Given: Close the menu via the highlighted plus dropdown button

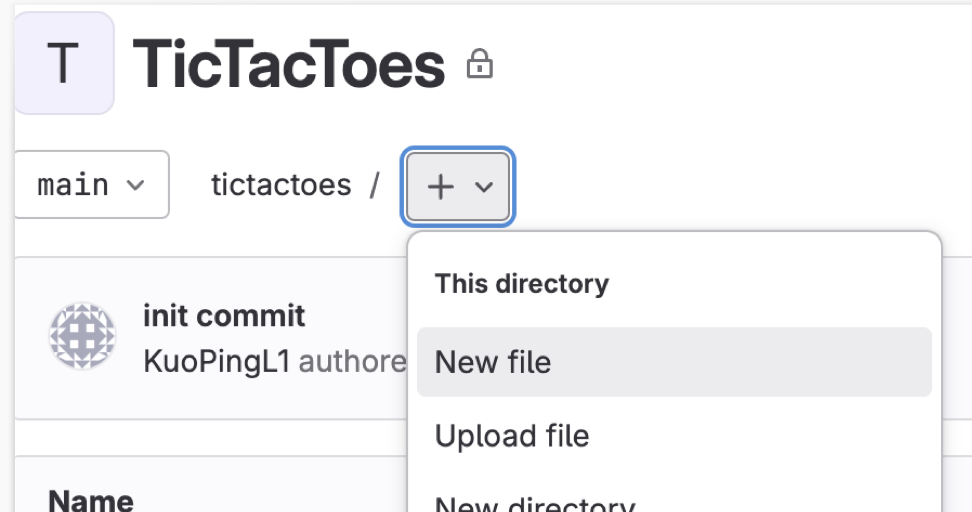Looking at the screenshot, I should pos(458,187).
